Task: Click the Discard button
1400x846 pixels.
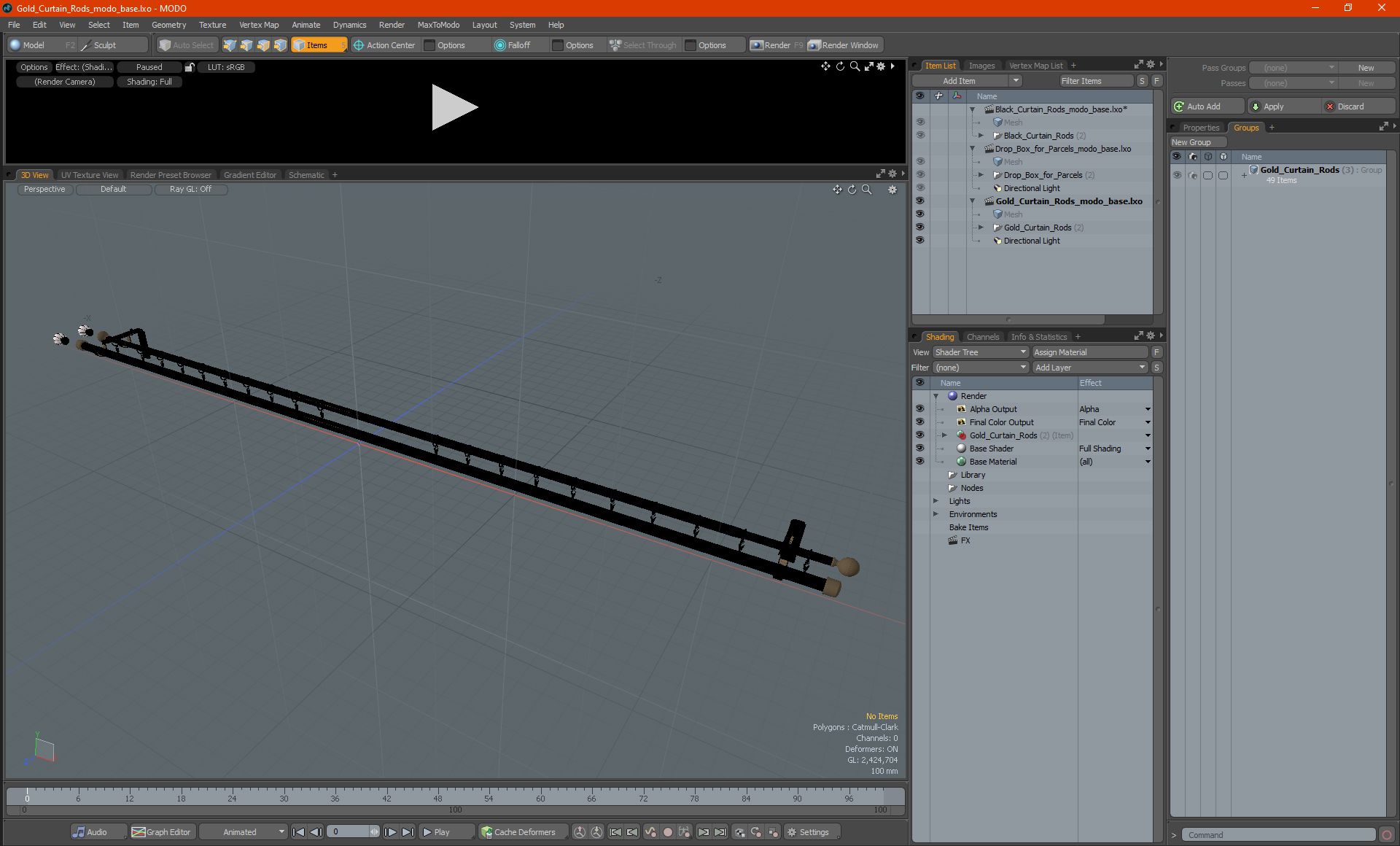Action: (1358, 106)
